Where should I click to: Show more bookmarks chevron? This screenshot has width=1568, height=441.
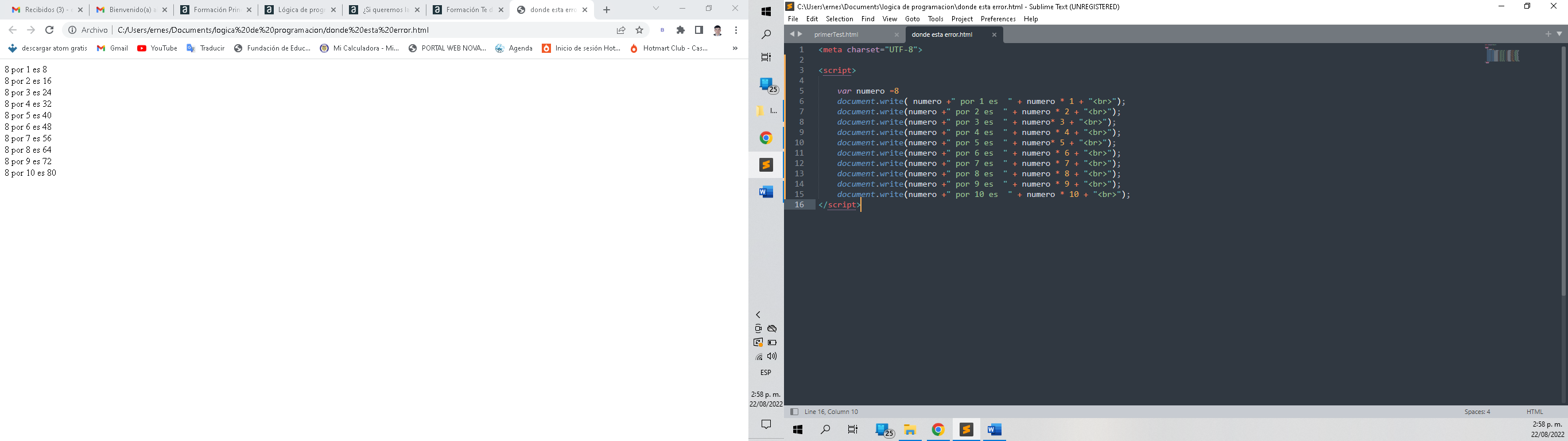[735, 48]
